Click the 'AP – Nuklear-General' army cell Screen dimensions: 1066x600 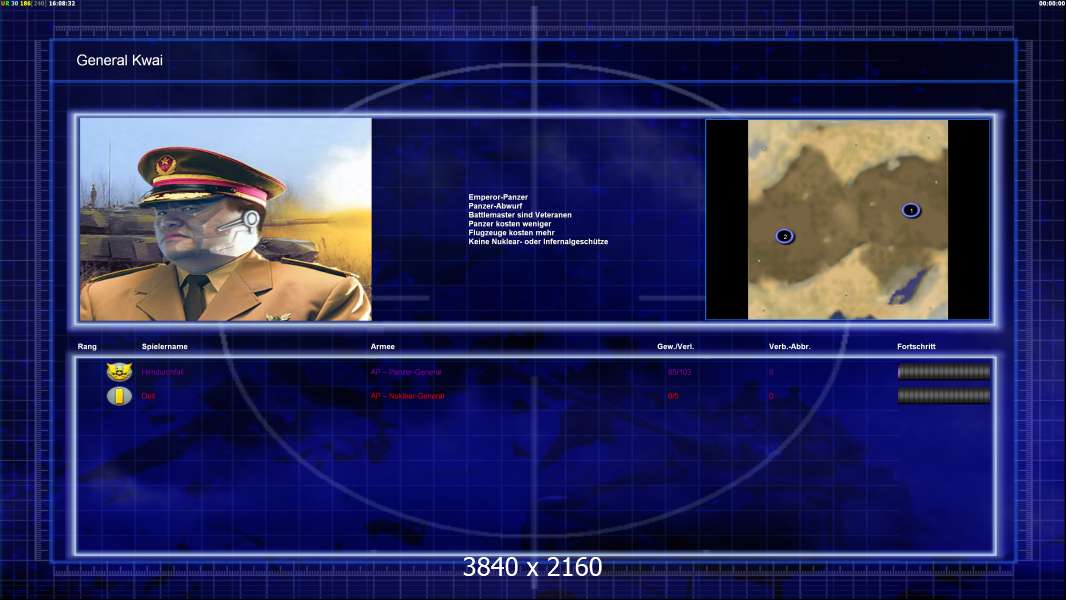407,395
